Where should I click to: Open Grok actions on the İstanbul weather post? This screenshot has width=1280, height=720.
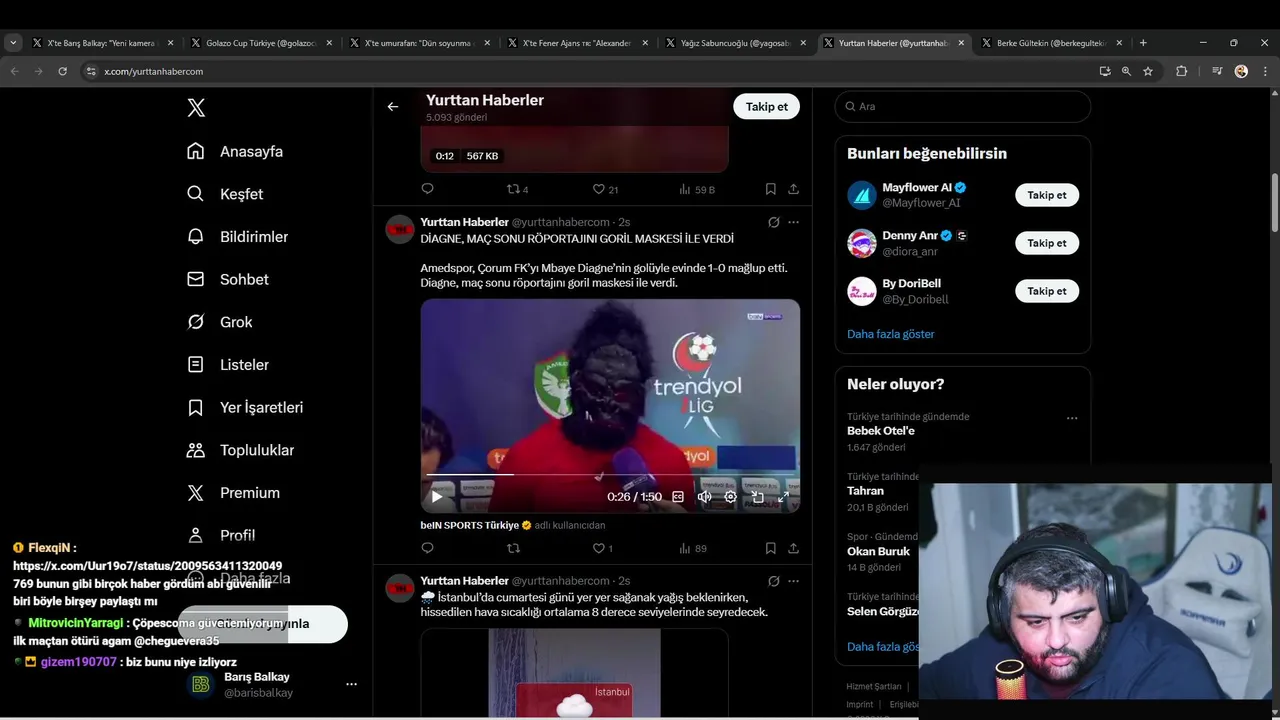(773, 581)
